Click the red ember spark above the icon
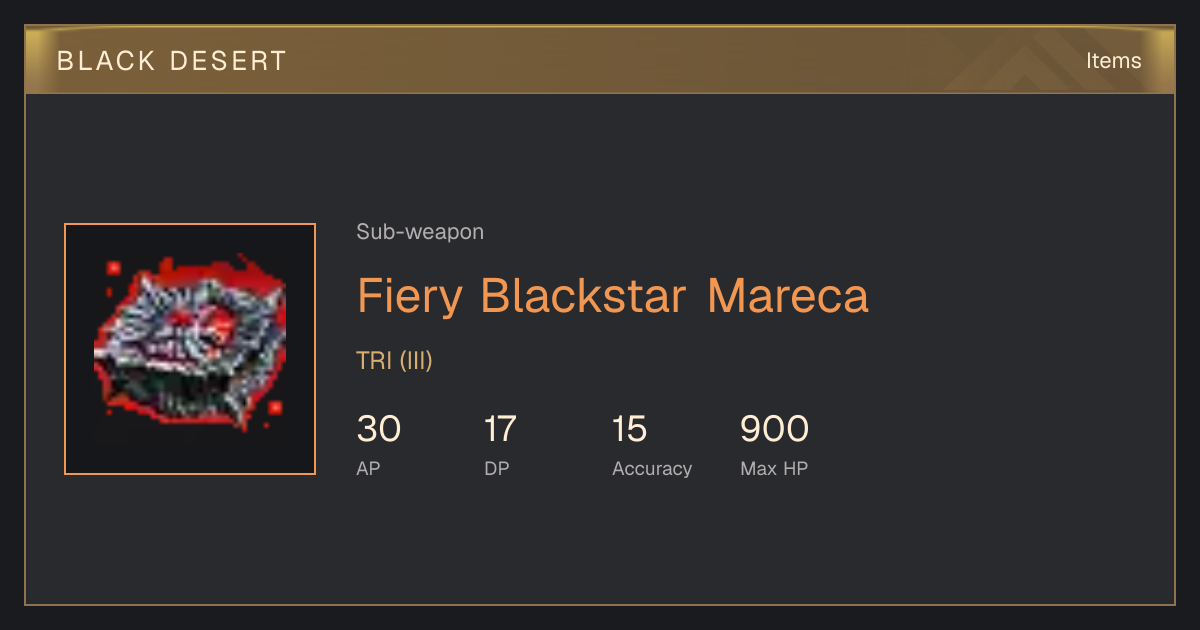The width and height of the screenshot is (1200, 630). pyautogui.click(x=113, y=268)
